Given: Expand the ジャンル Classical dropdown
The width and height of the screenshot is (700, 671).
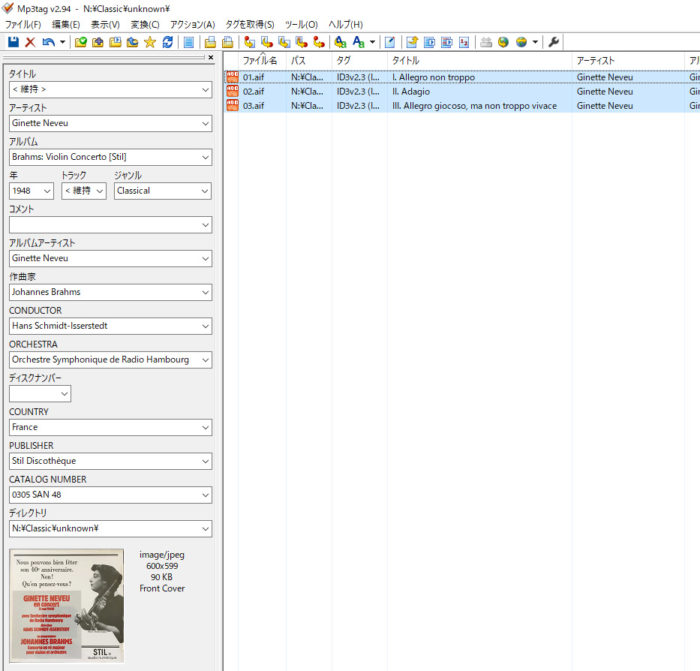Looking at the screenshot, I should [205, 191].
